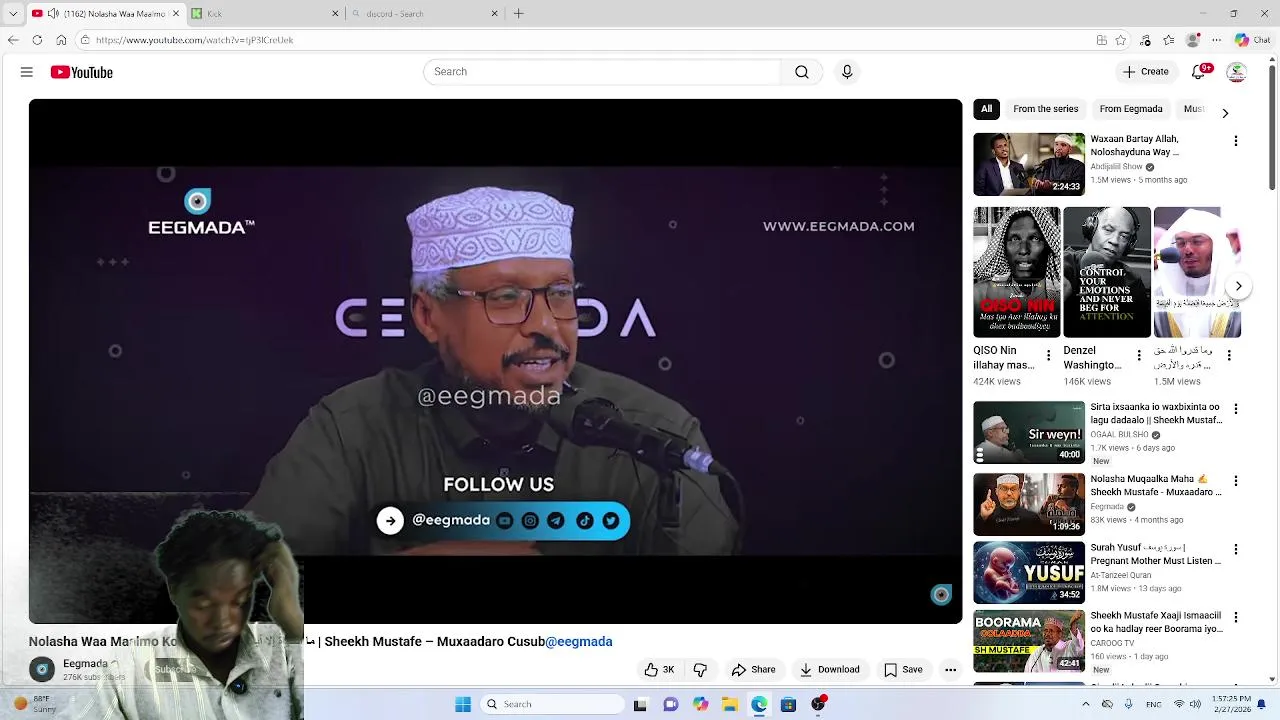
Task: Dislike the video with thumbs down
Action: coord(700,670)
